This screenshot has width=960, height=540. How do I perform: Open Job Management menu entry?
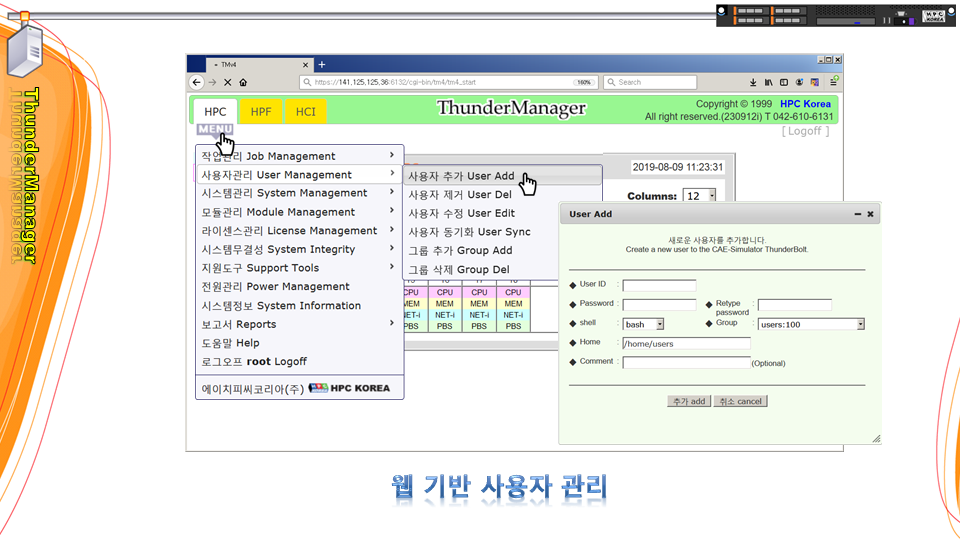(x=299, y=156)
